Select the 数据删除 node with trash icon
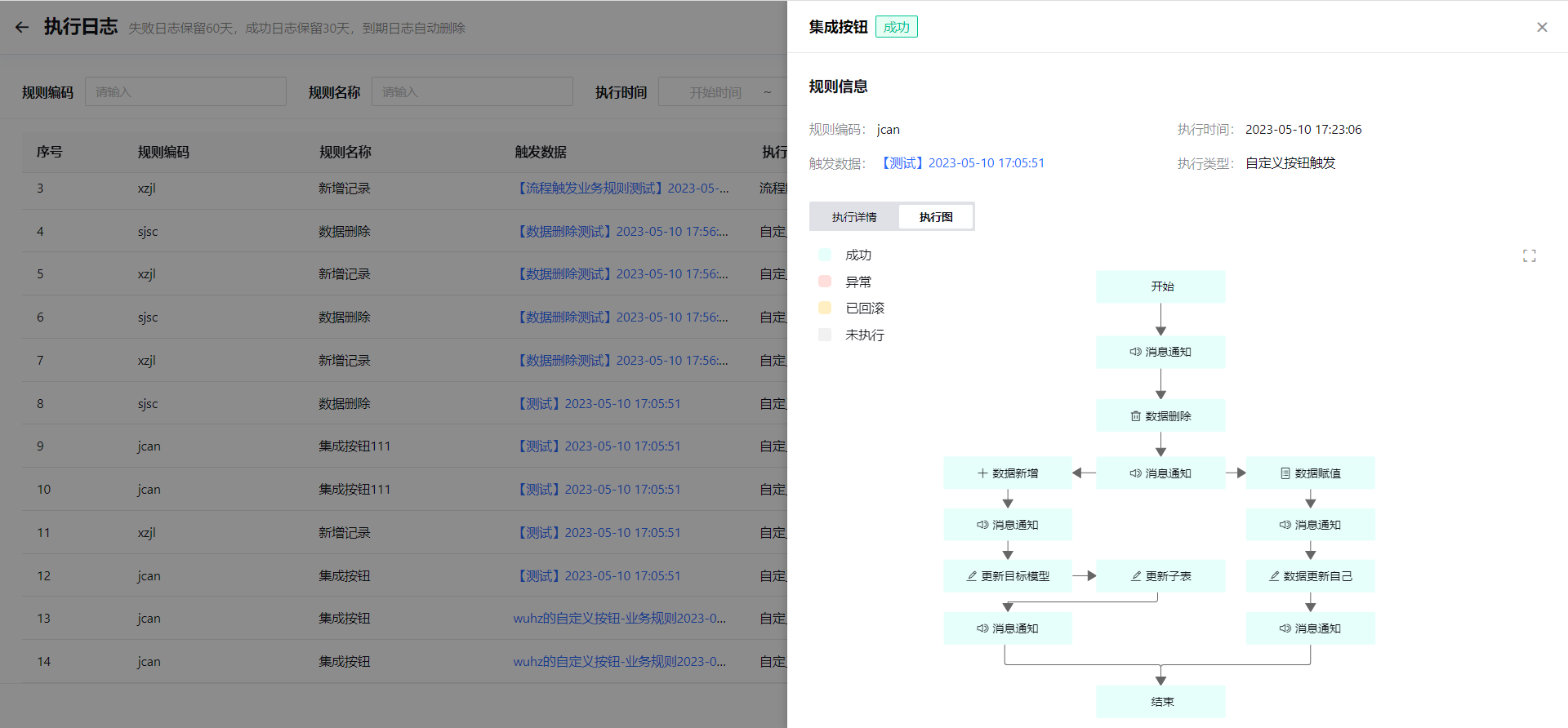This screenshot has width=1568, height=728. (1160, 416)
